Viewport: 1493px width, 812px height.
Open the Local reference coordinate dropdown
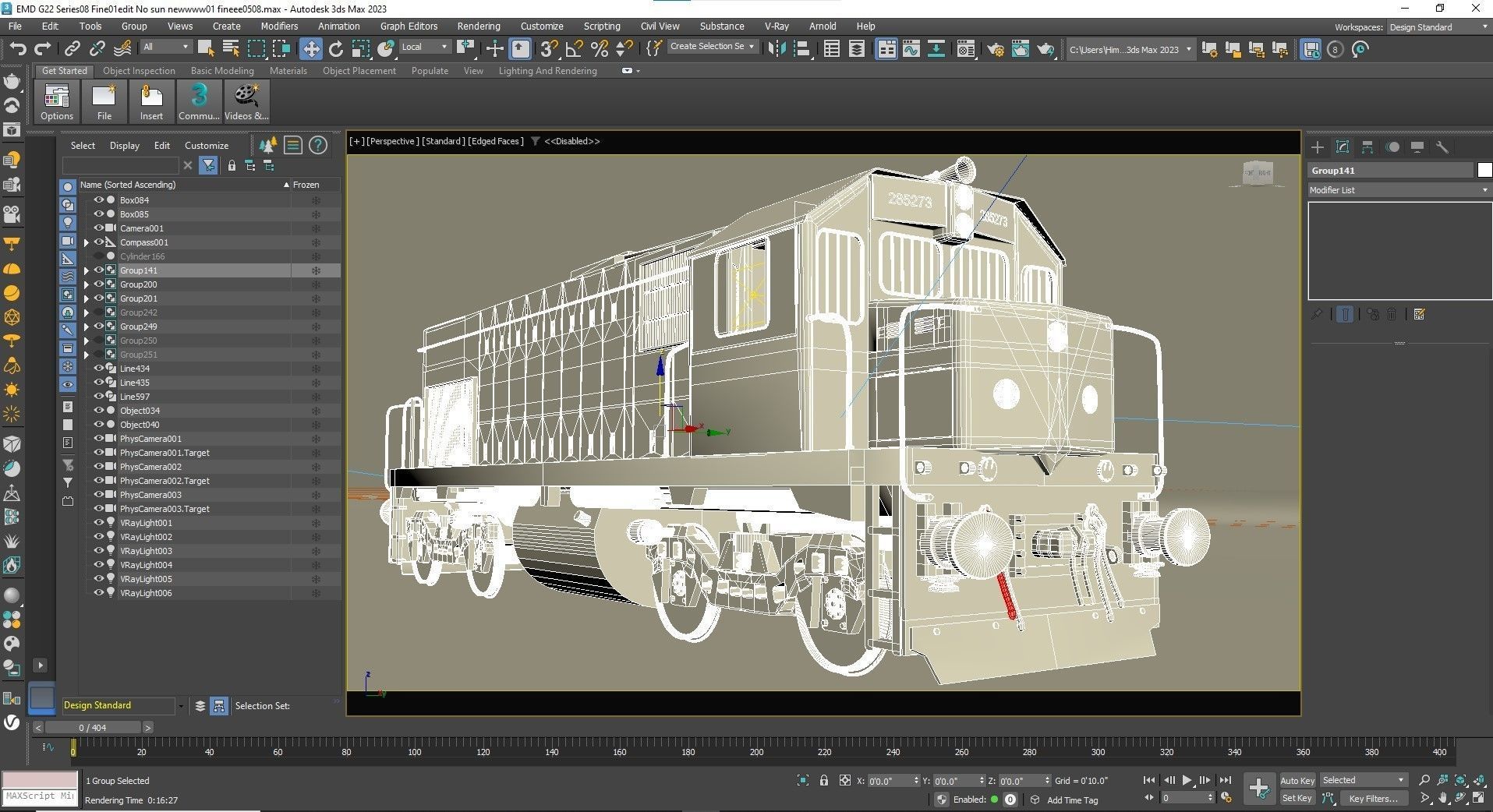tap(424, 48)
